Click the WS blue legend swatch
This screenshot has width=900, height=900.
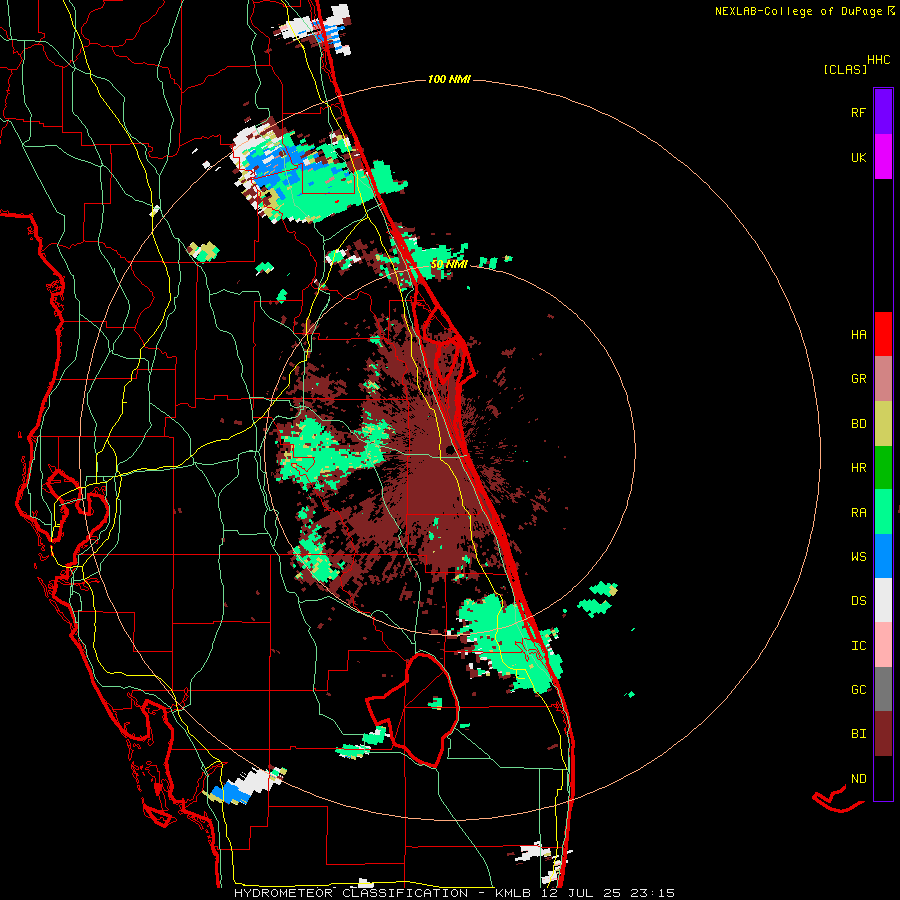point(883,556)
